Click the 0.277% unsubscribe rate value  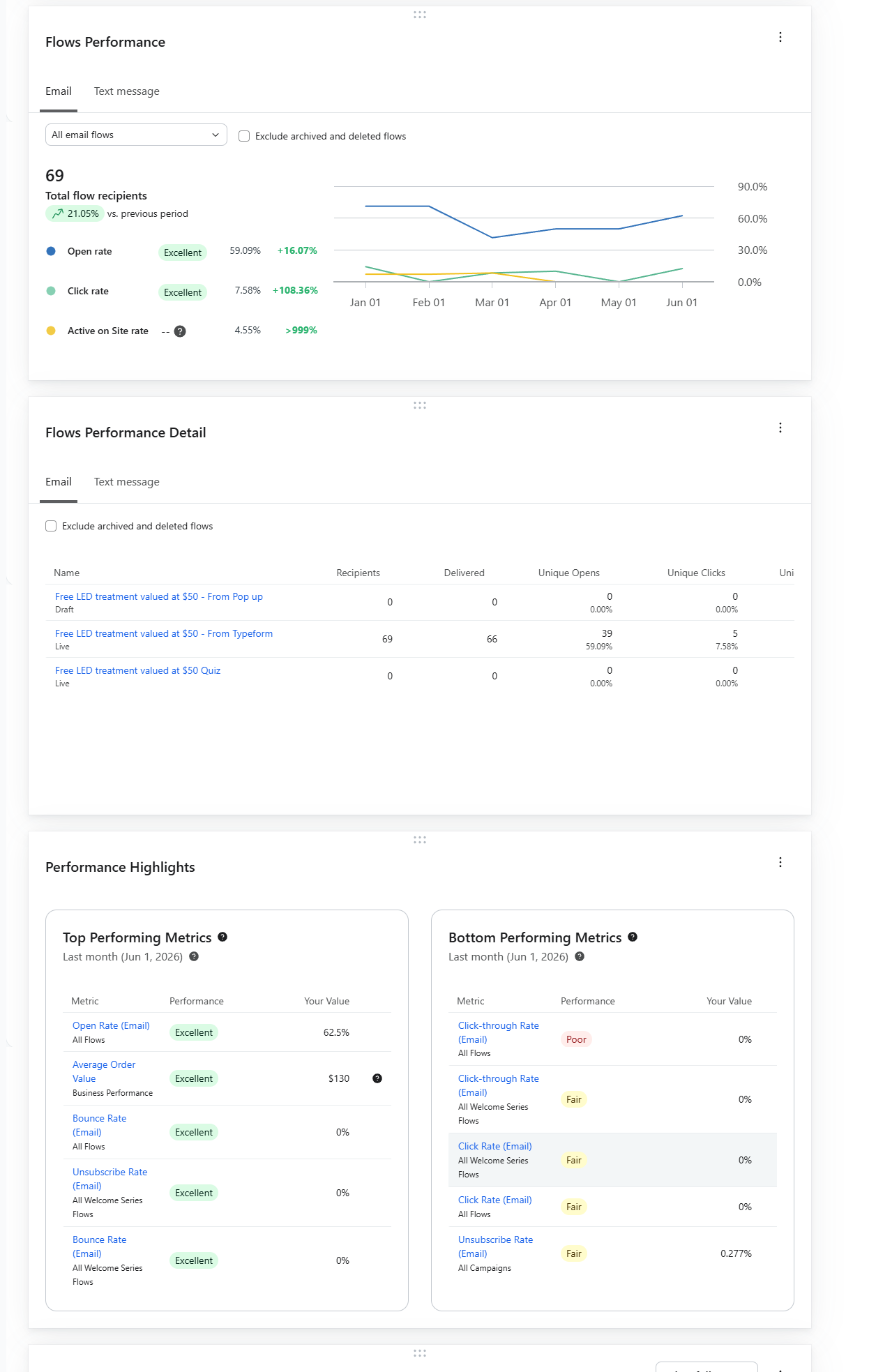coord(736,1253)
